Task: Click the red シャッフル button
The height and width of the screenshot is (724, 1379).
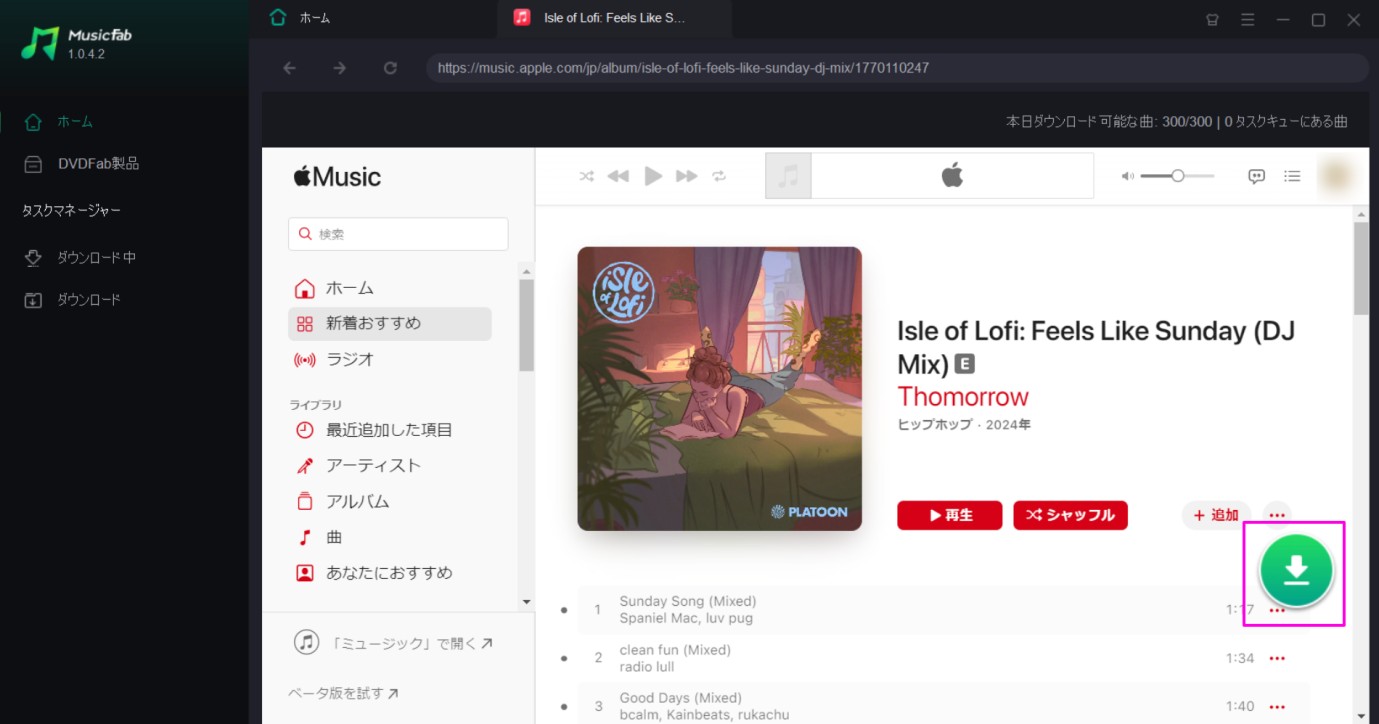Action: (x=1071, y=515)
